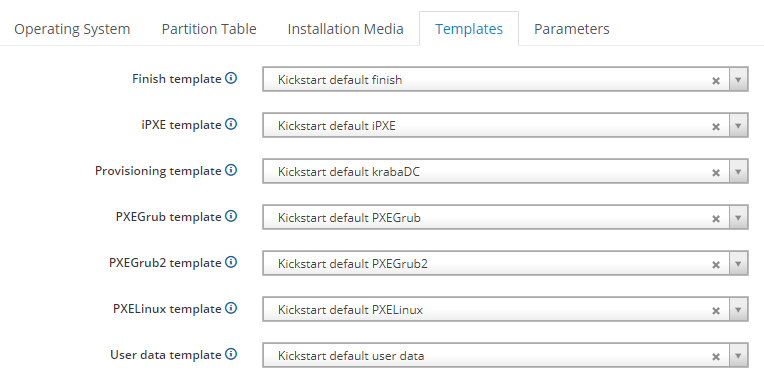Switch to the Operating System tab
Viewport: 764px width, 386px height.
click(72, 29)
